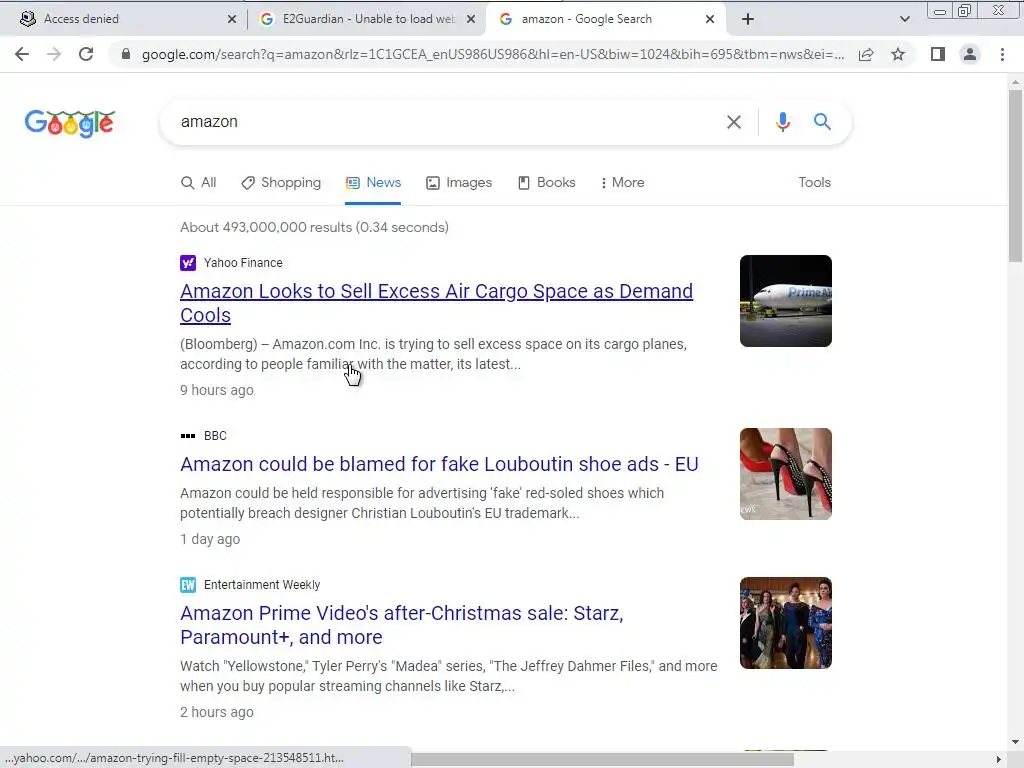Click the Entertainment Weekly source icon
Image resolution: width=1024 pixels, height=768 pixels.
click(x=188, y=584)
